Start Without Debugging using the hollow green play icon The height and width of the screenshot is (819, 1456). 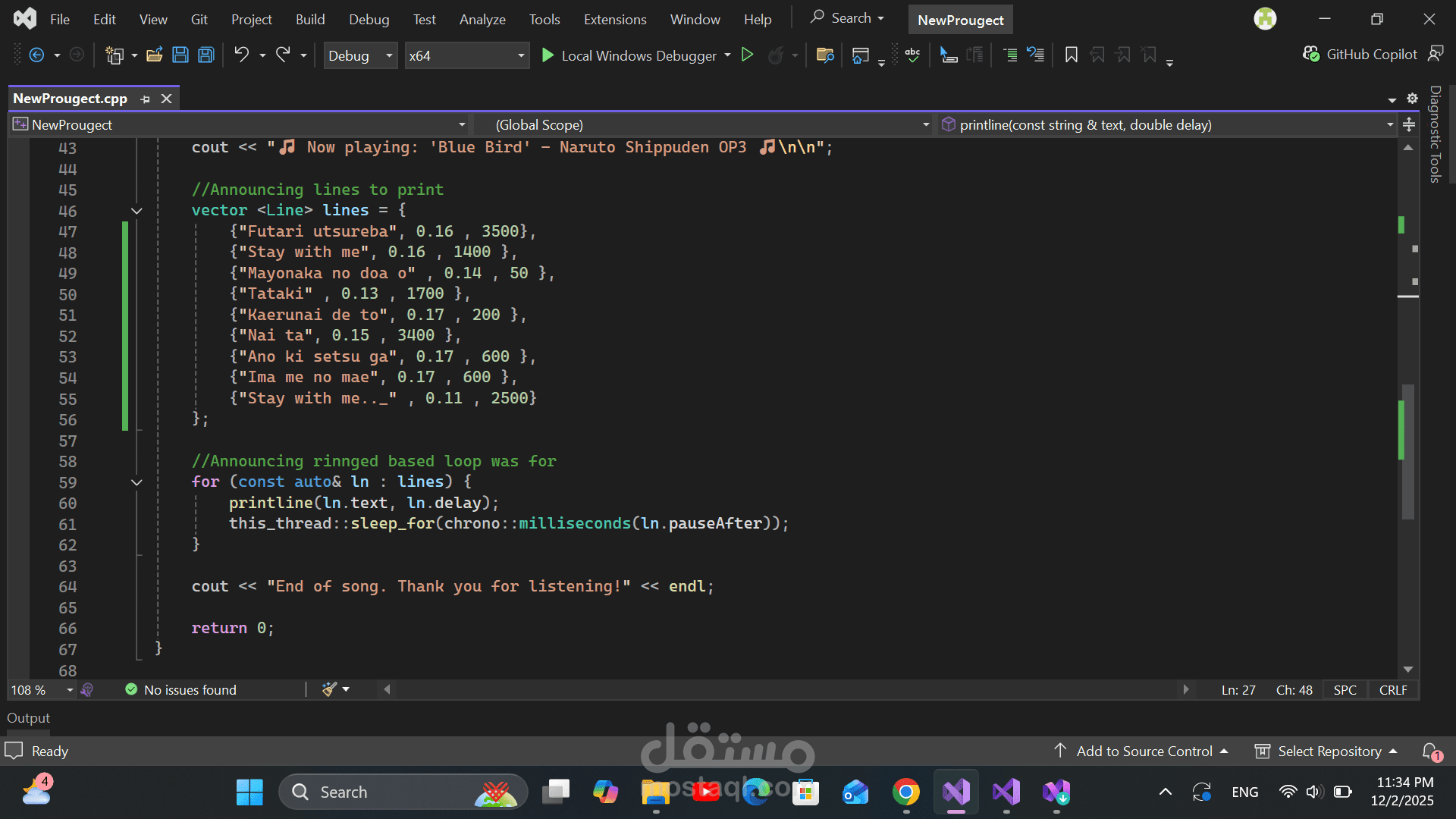pos(747,55)
